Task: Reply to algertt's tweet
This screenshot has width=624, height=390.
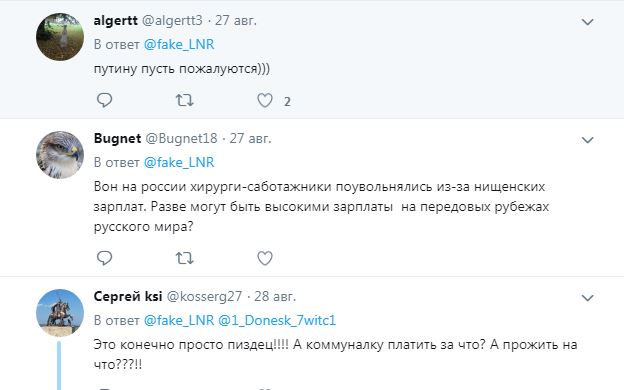Action: tap(105, 100)
